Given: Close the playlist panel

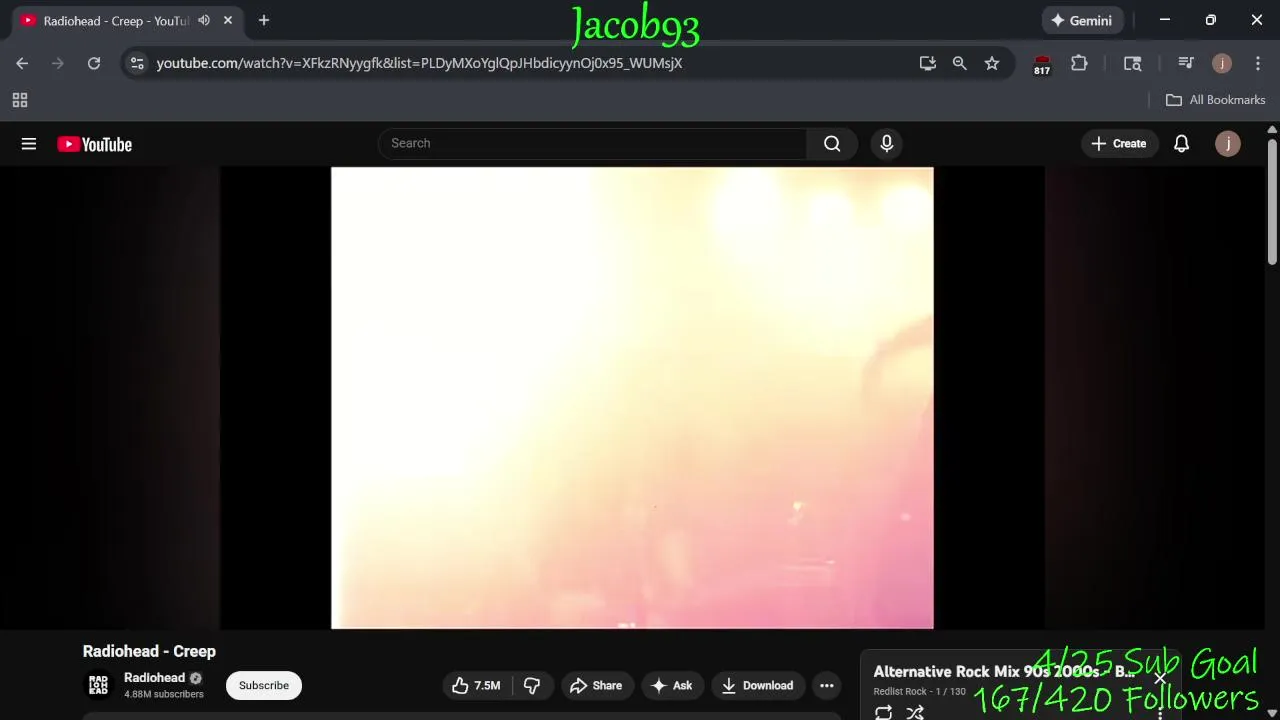Looking at the screenshot, I should pos(1160,679).
